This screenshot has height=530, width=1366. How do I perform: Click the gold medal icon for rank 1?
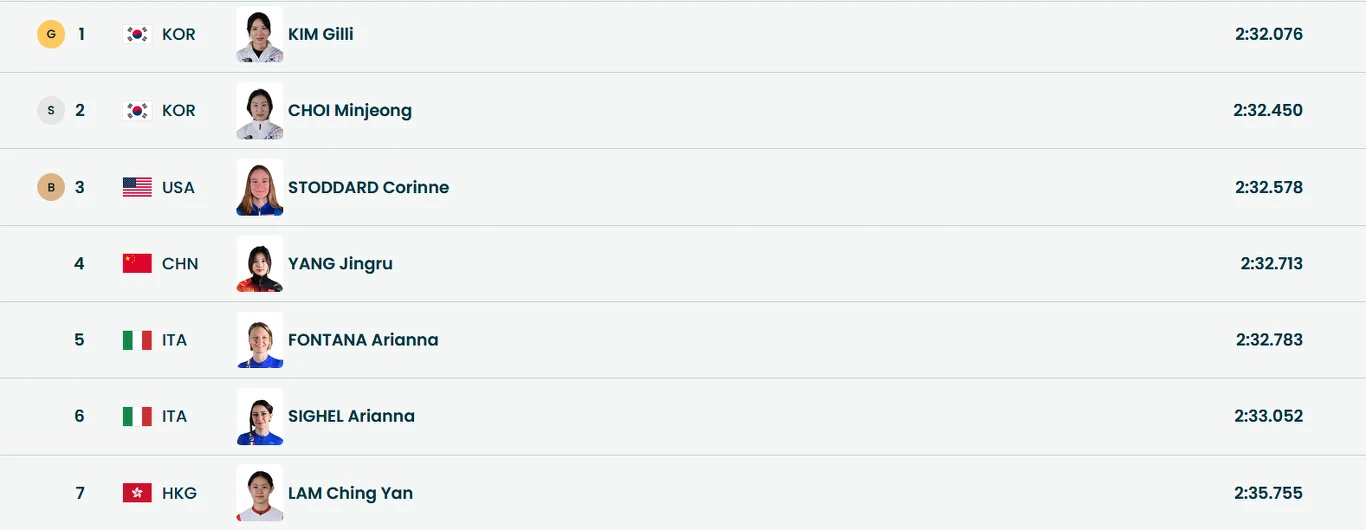point(51,34)
